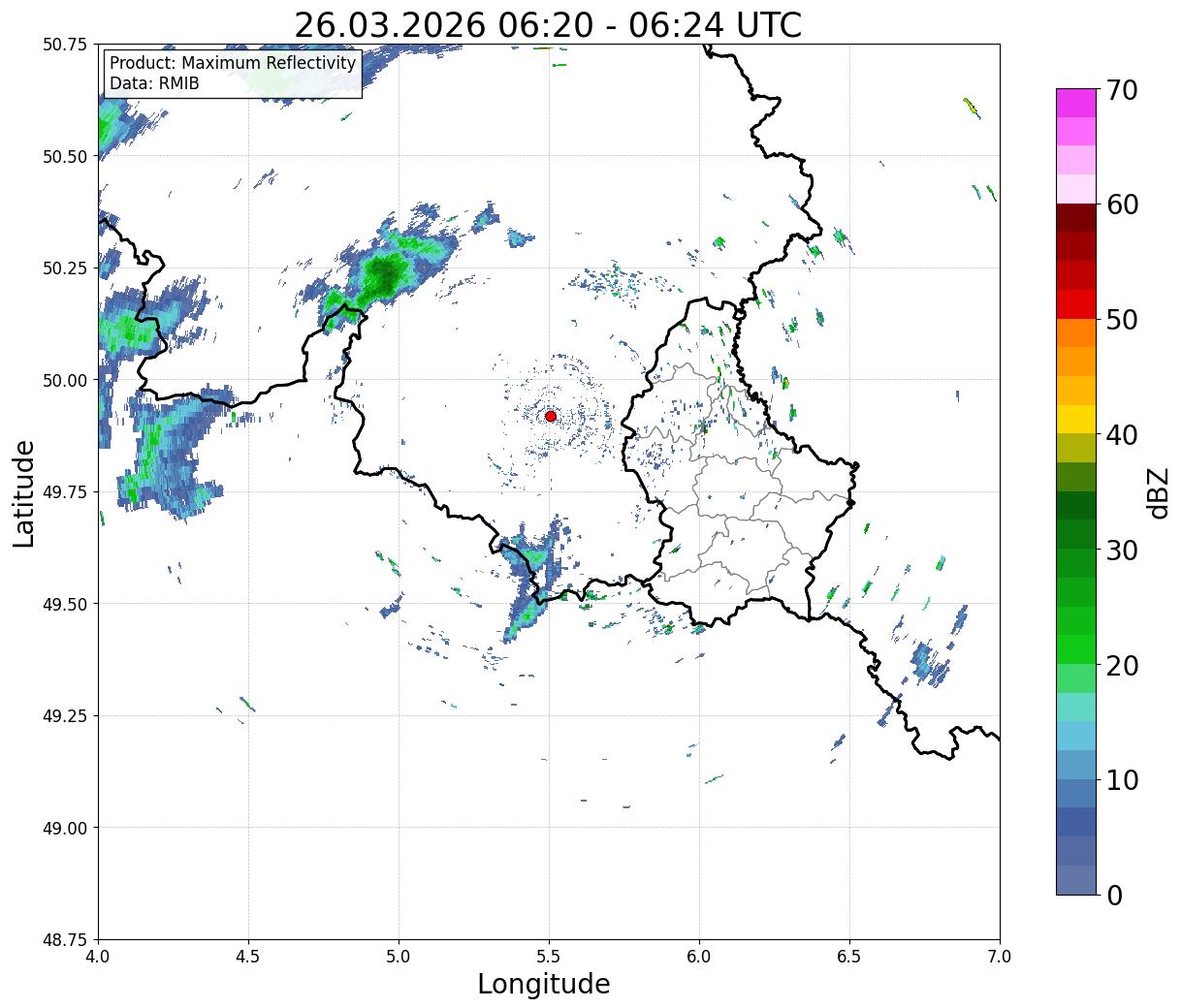
Task: Click the yellow colorbar segment above 40
Action: [x=1076, y=420]
